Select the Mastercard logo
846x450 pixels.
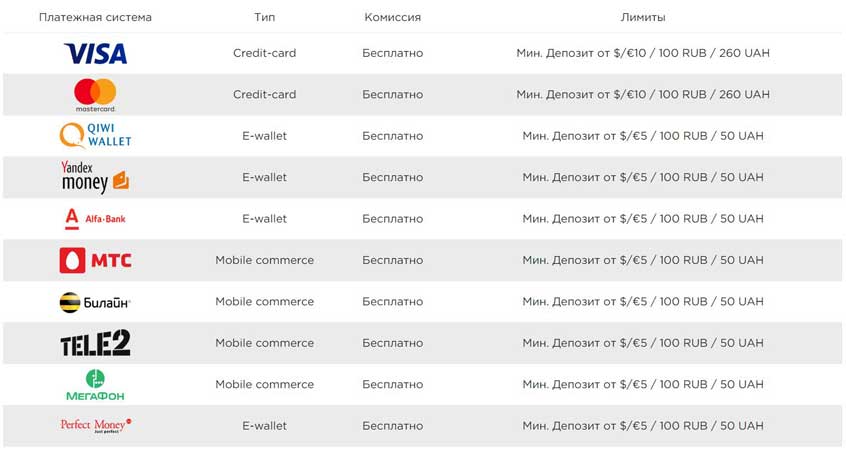tap(95, 94)
